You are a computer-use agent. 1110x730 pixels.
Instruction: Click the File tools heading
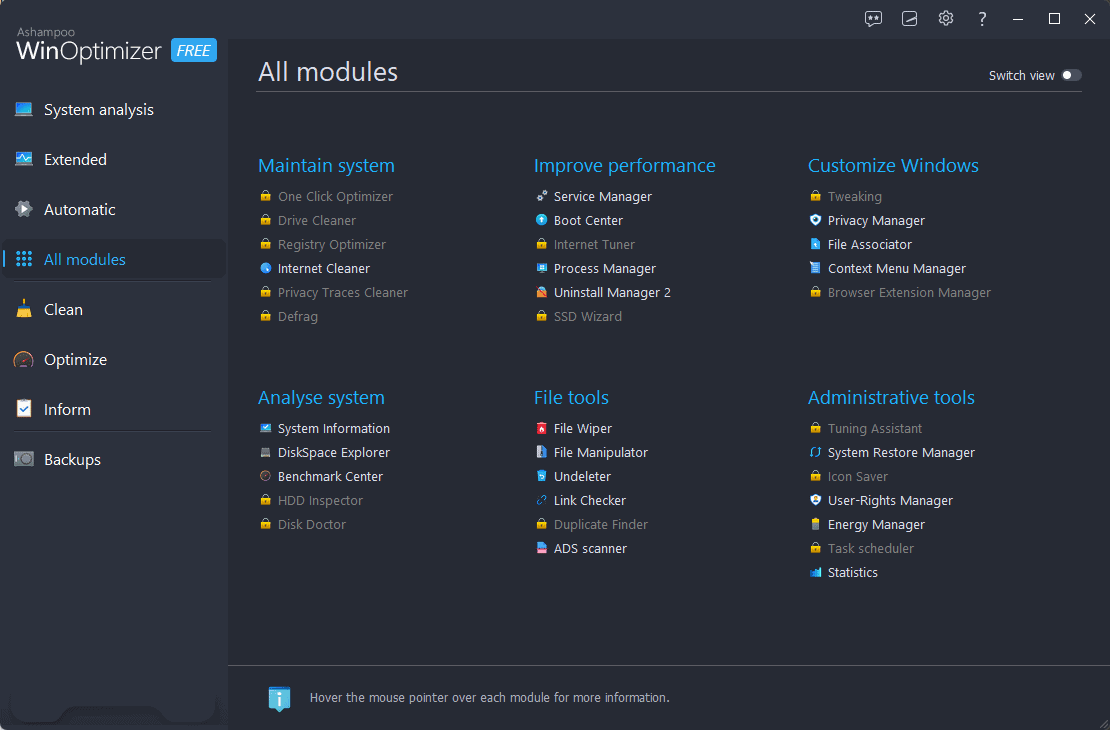[x=571, y=397]
